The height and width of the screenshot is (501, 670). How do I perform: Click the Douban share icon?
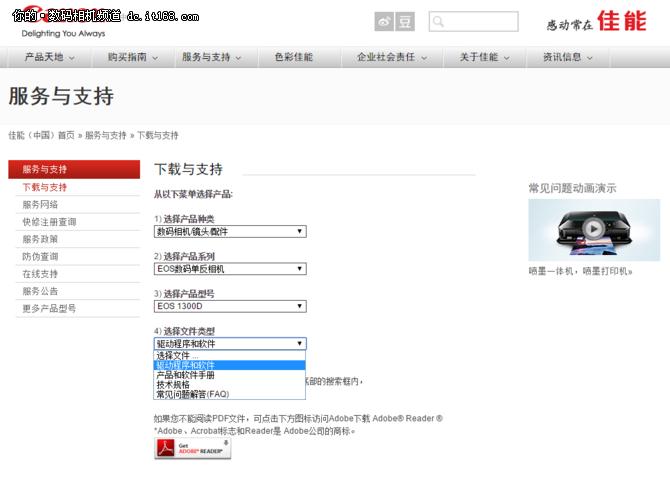(405, 21)
